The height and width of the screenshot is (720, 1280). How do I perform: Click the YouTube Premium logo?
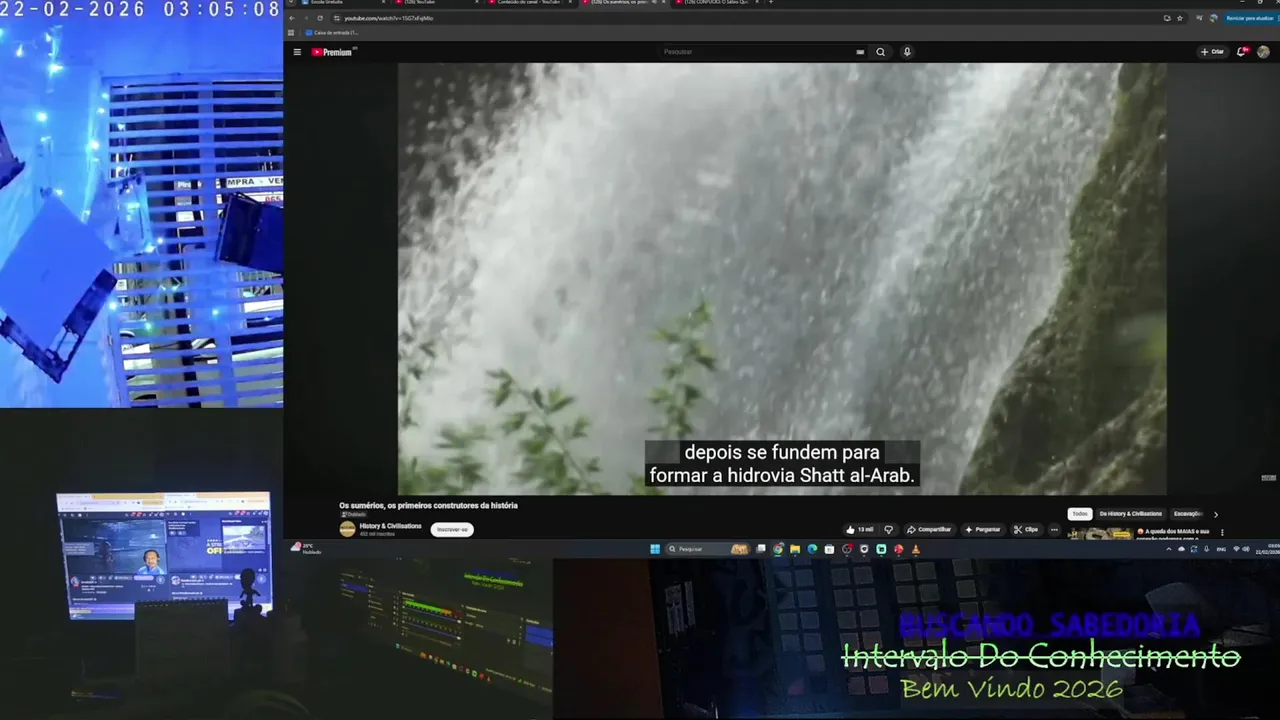coord(334,52)
